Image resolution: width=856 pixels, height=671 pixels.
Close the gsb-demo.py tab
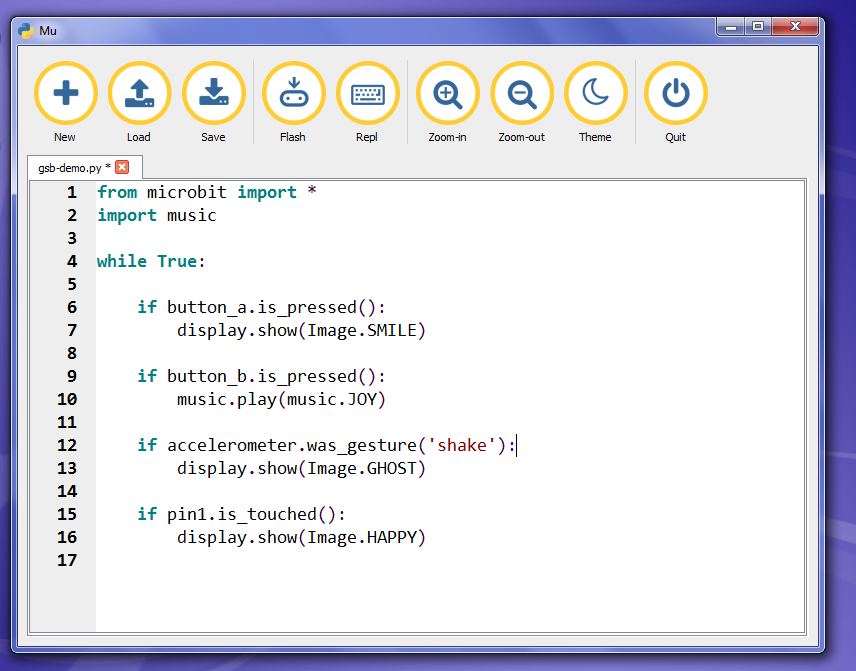[122, 167]
